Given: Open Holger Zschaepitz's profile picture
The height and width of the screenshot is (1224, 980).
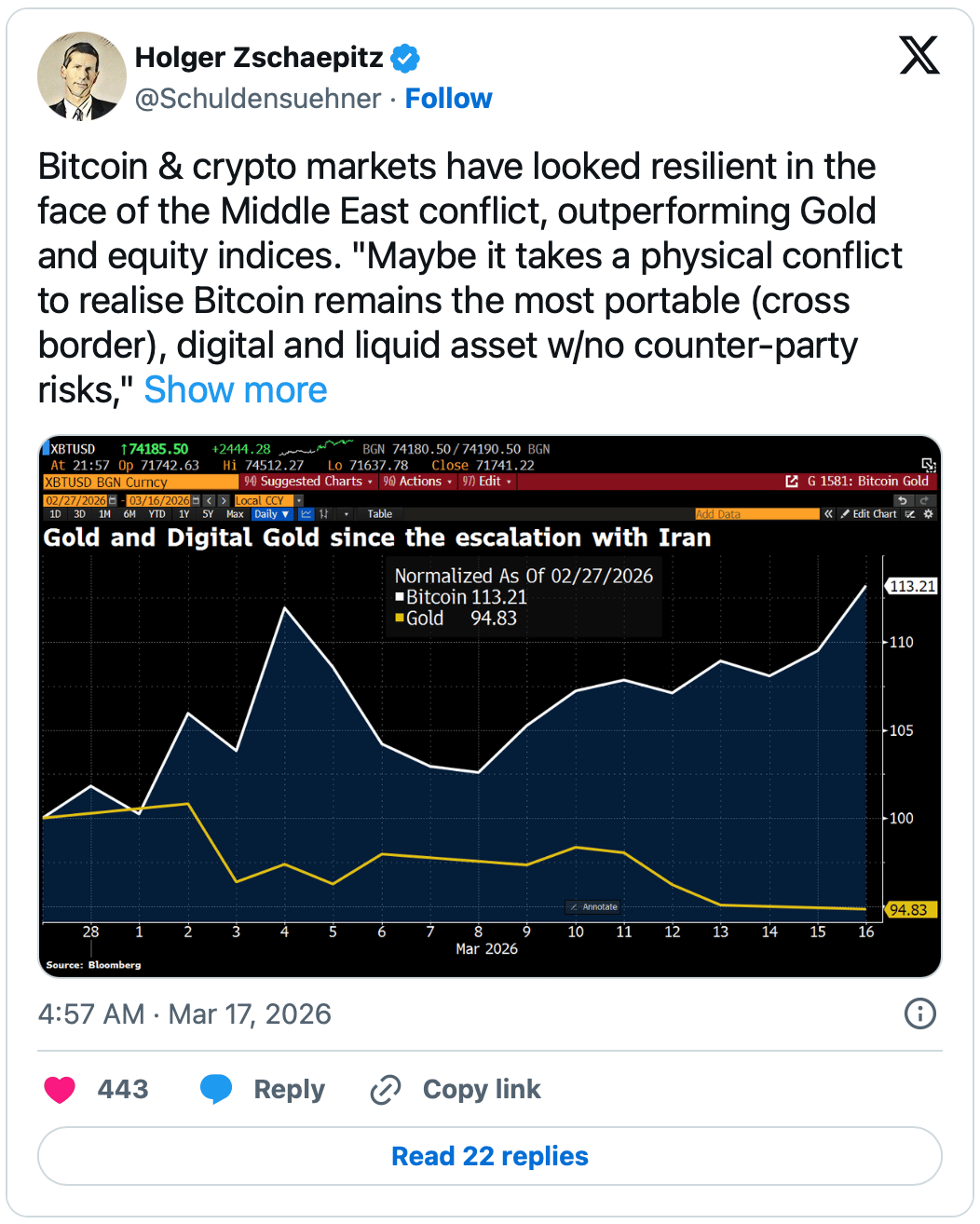Looking at the screenshot, I should (x=81, y=76).
